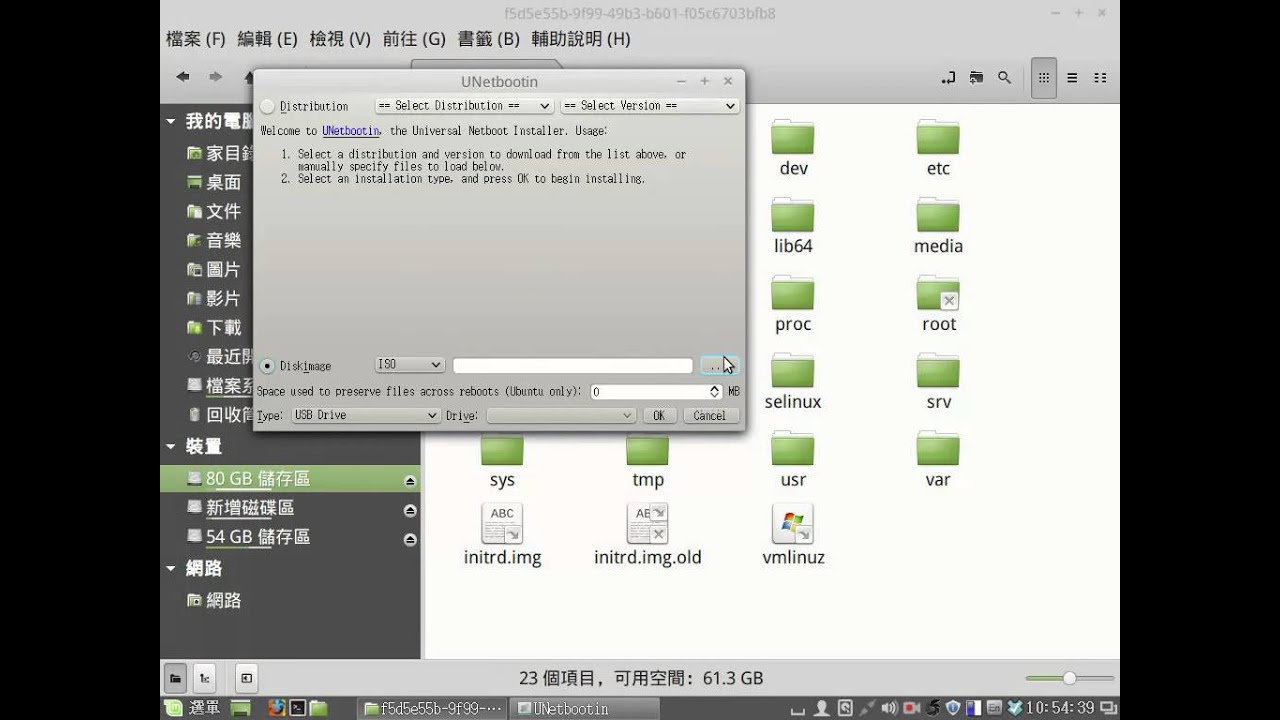
Task: Click the volume icon in system tray
Action: (x=889, y=708)
